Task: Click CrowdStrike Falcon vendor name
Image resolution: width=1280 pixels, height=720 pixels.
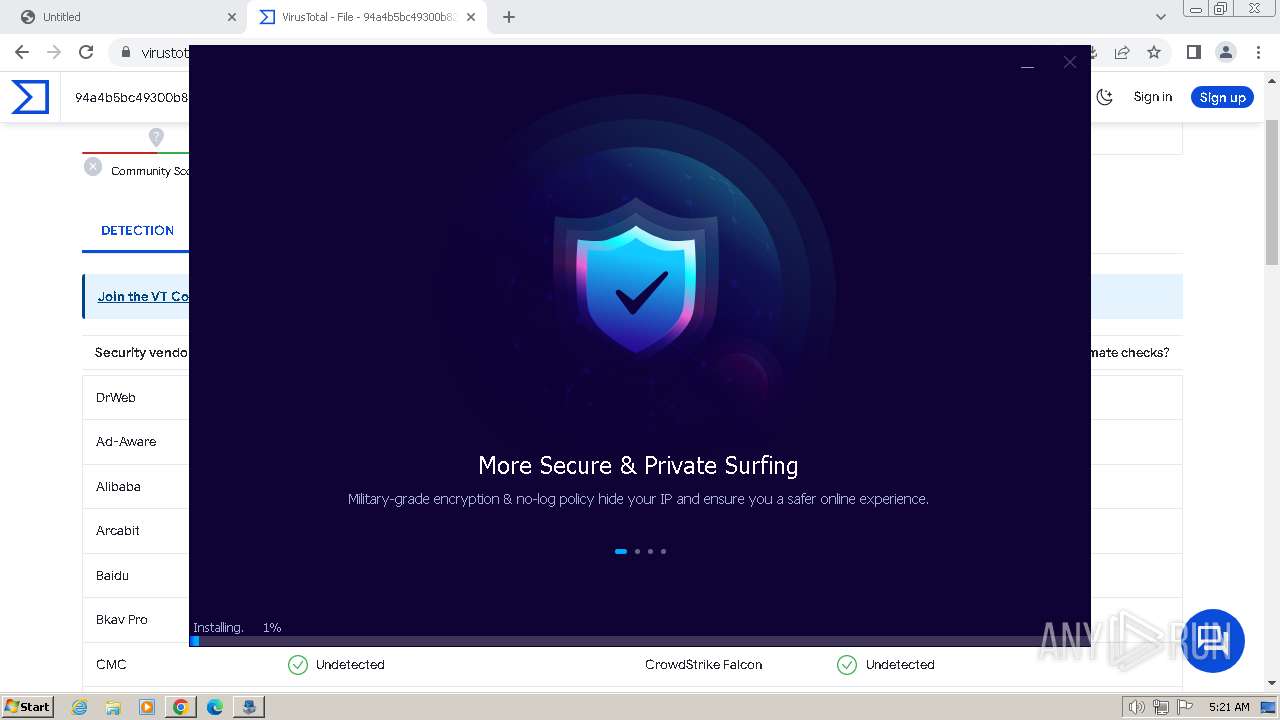Action: [704, 664]
